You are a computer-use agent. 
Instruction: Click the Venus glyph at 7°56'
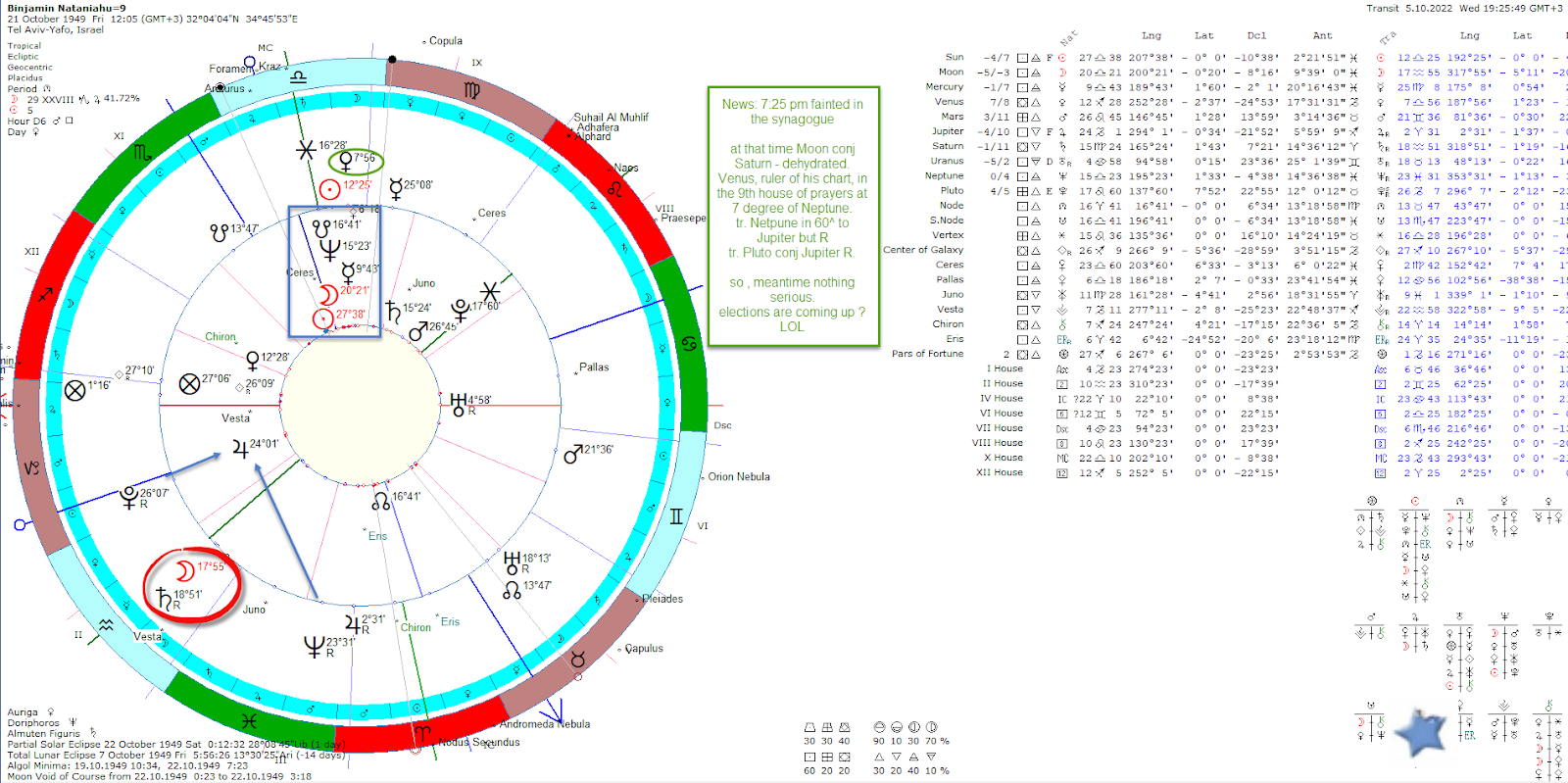(x=345, y=162)
